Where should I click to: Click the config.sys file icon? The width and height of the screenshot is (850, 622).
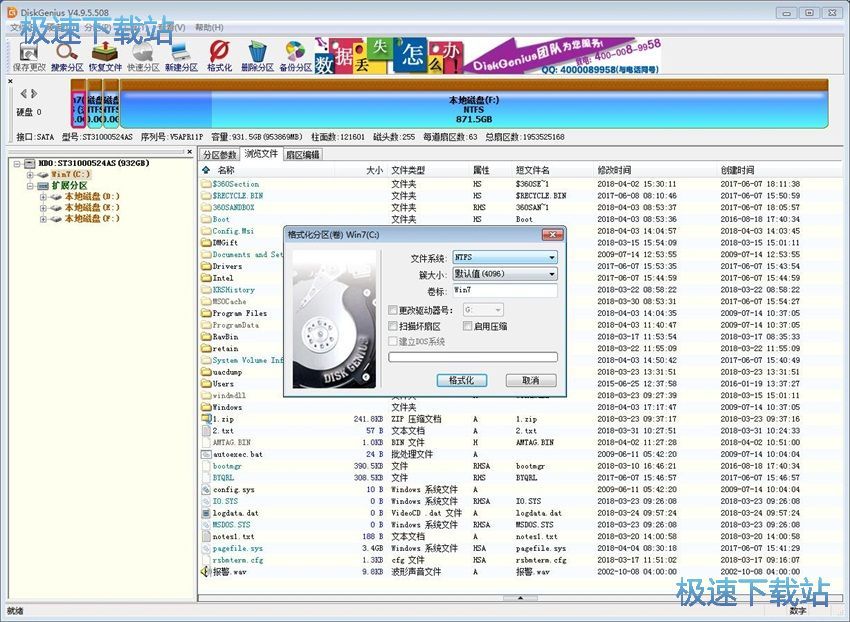pyautogui.click(x=206, y=490)
